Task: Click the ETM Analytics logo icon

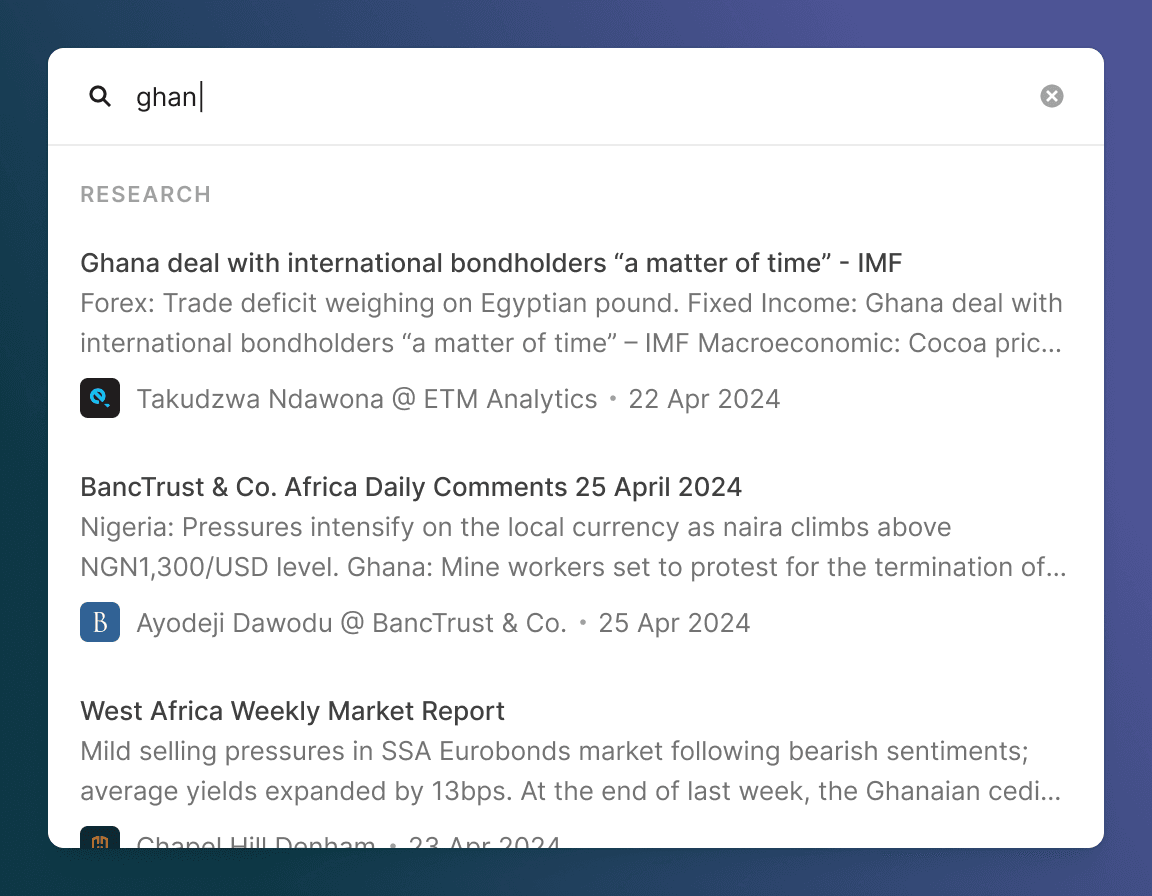Action: pos(100,398)
